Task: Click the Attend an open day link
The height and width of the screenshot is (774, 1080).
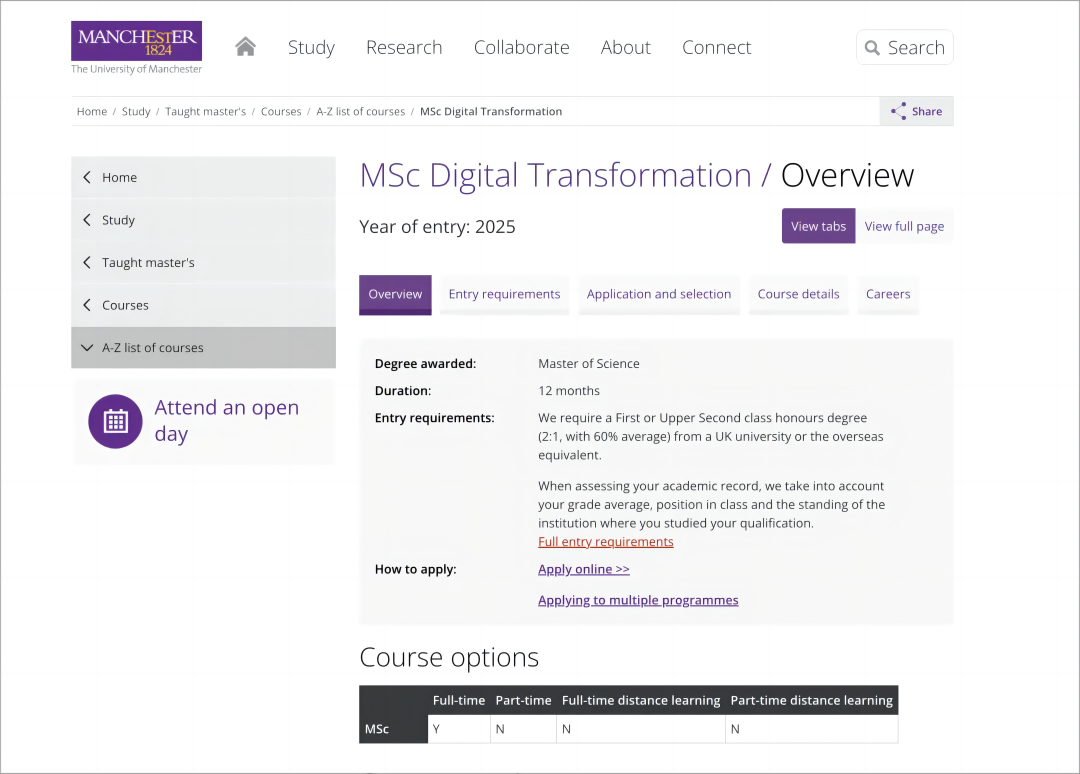Action: coord(227,421)
